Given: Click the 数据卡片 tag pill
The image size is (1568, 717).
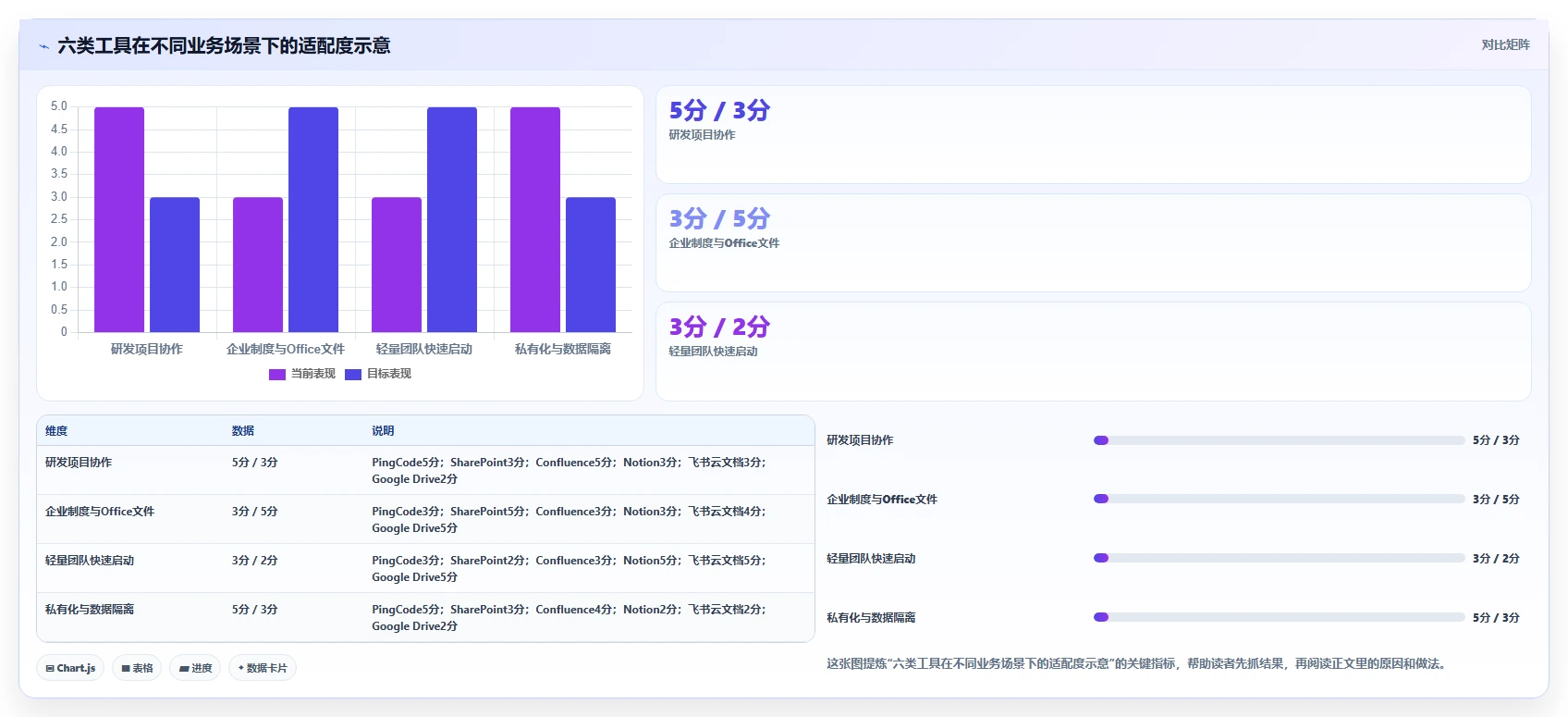Looking at the screenshot, I should pos(263,668).
